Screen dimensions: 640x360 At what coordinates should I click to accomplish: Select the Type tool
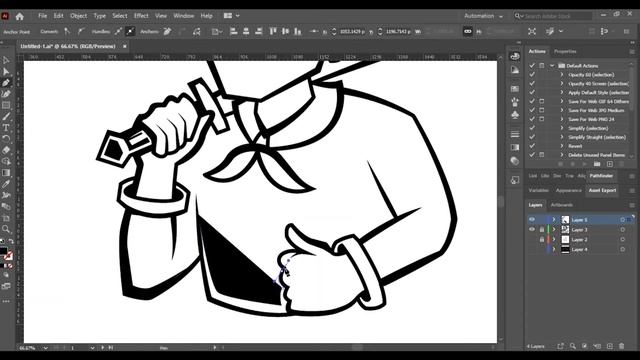[6, 128]
